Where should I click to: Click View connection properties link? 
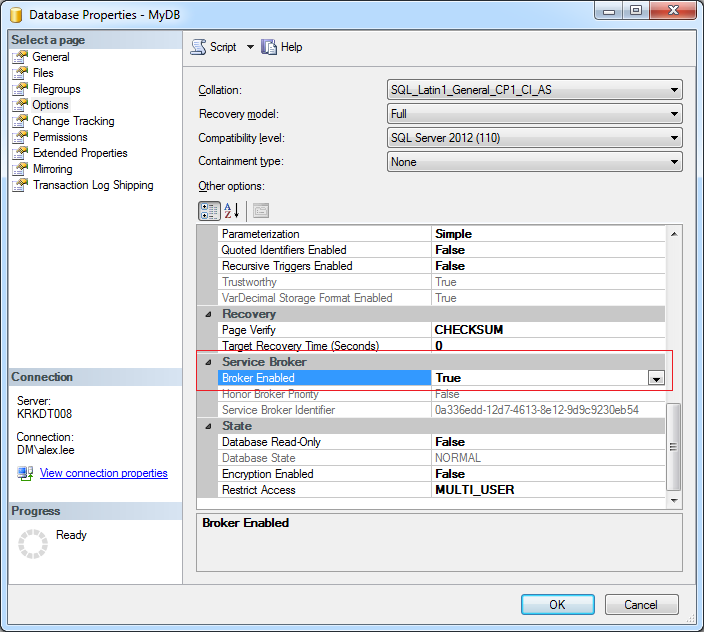(x=104, y=473)
